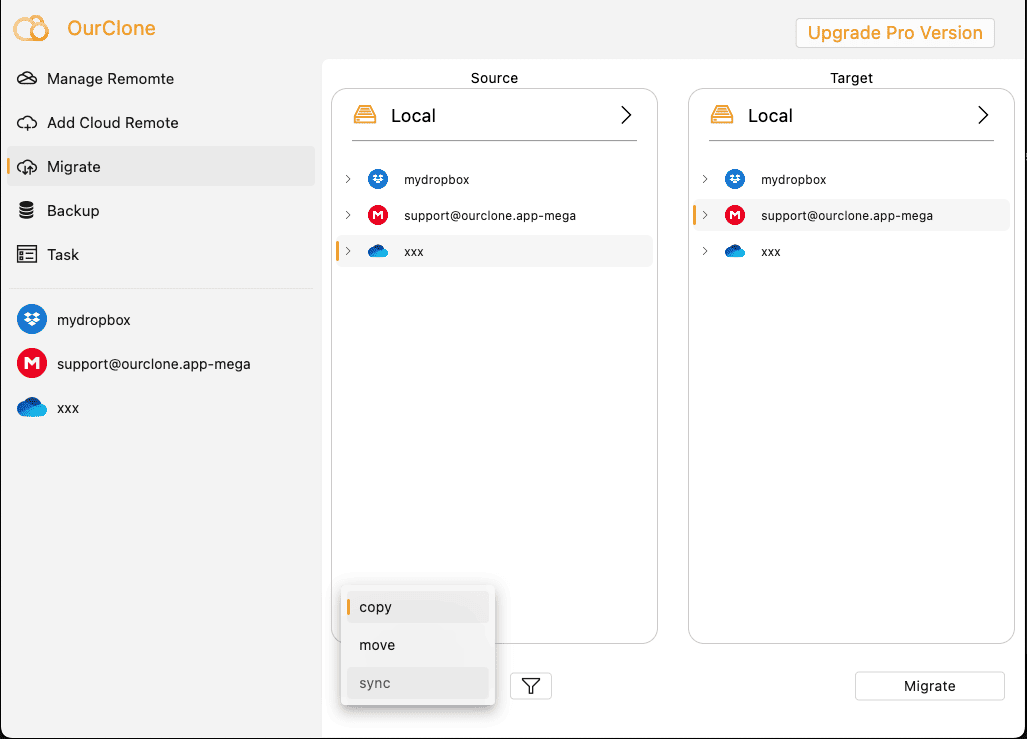Expand support@ourclone.app-mega in the Target panel
The image size is (1027, 739).
(x=705, y=215)
